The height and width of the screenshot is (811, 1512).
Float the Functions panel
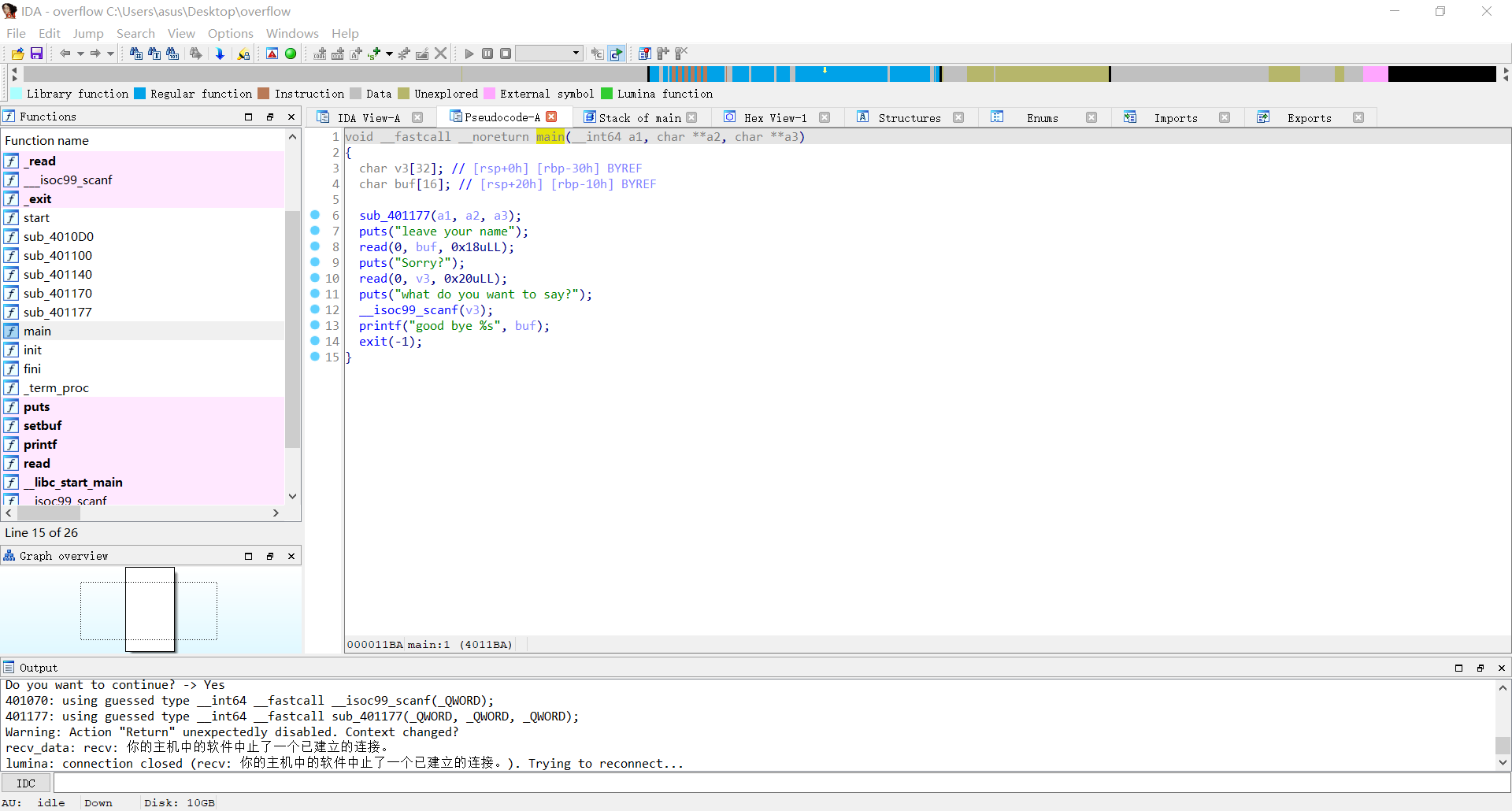click(x=270, y=117)
